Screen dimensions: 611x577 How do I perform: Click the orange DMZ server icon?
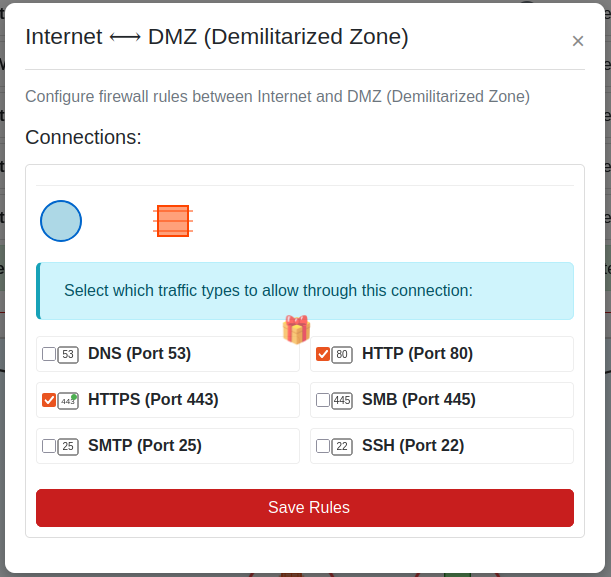pyautogui.click(x=173, y=220)
